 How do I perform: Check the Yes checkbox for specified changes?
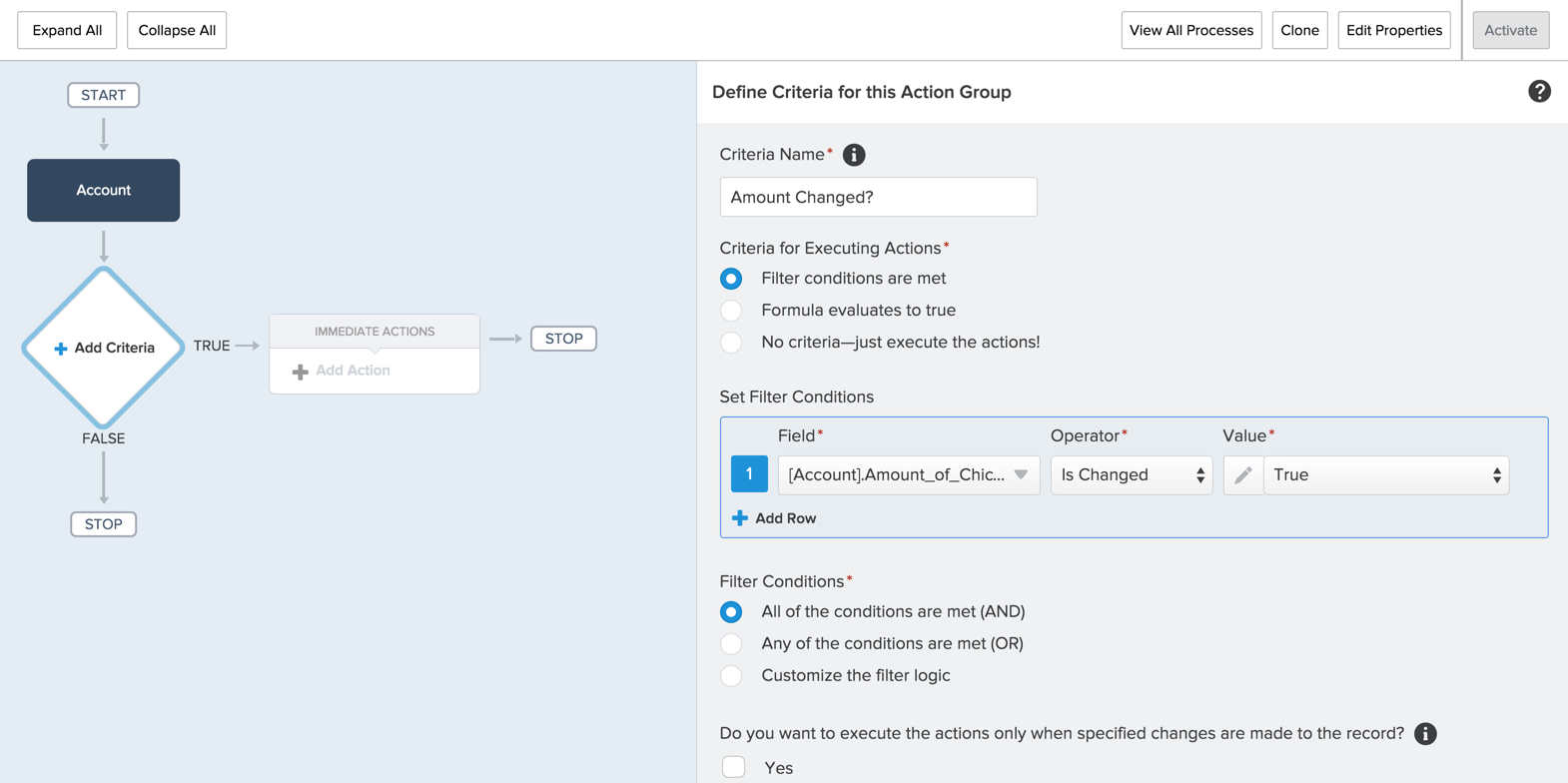point(734,767)
